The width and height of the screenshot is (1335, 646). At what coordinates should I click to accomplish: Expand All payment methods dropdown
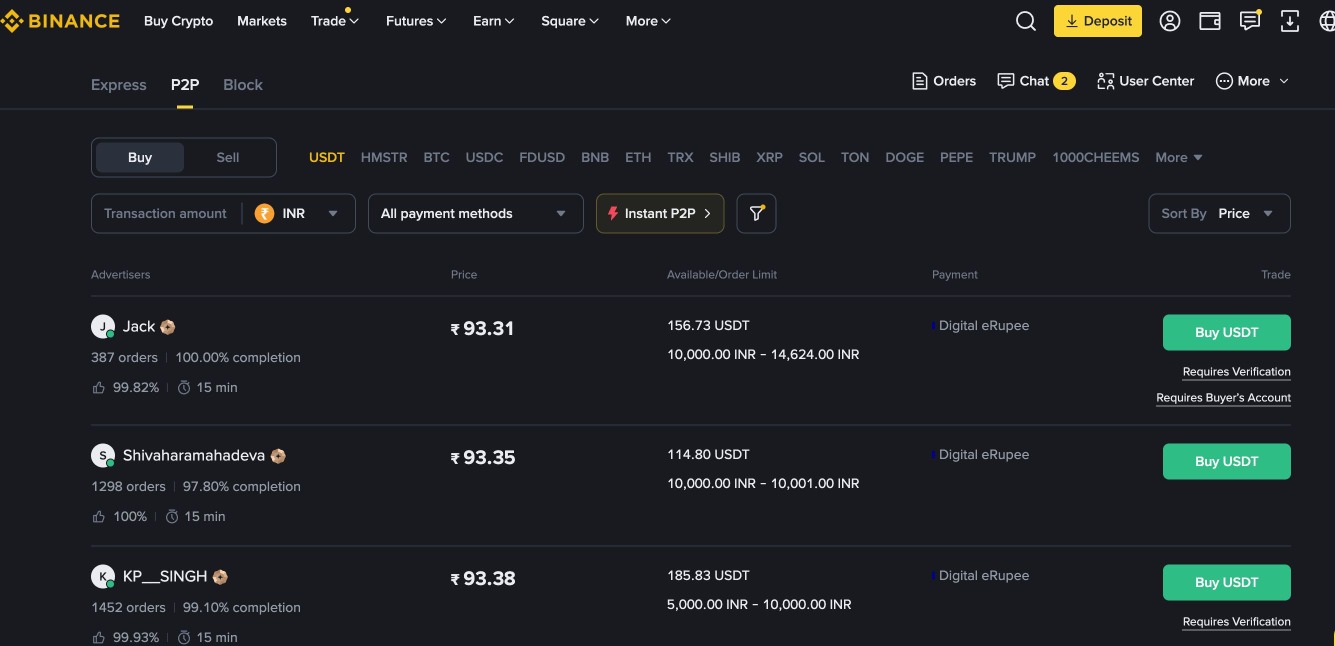click(475, 213)
